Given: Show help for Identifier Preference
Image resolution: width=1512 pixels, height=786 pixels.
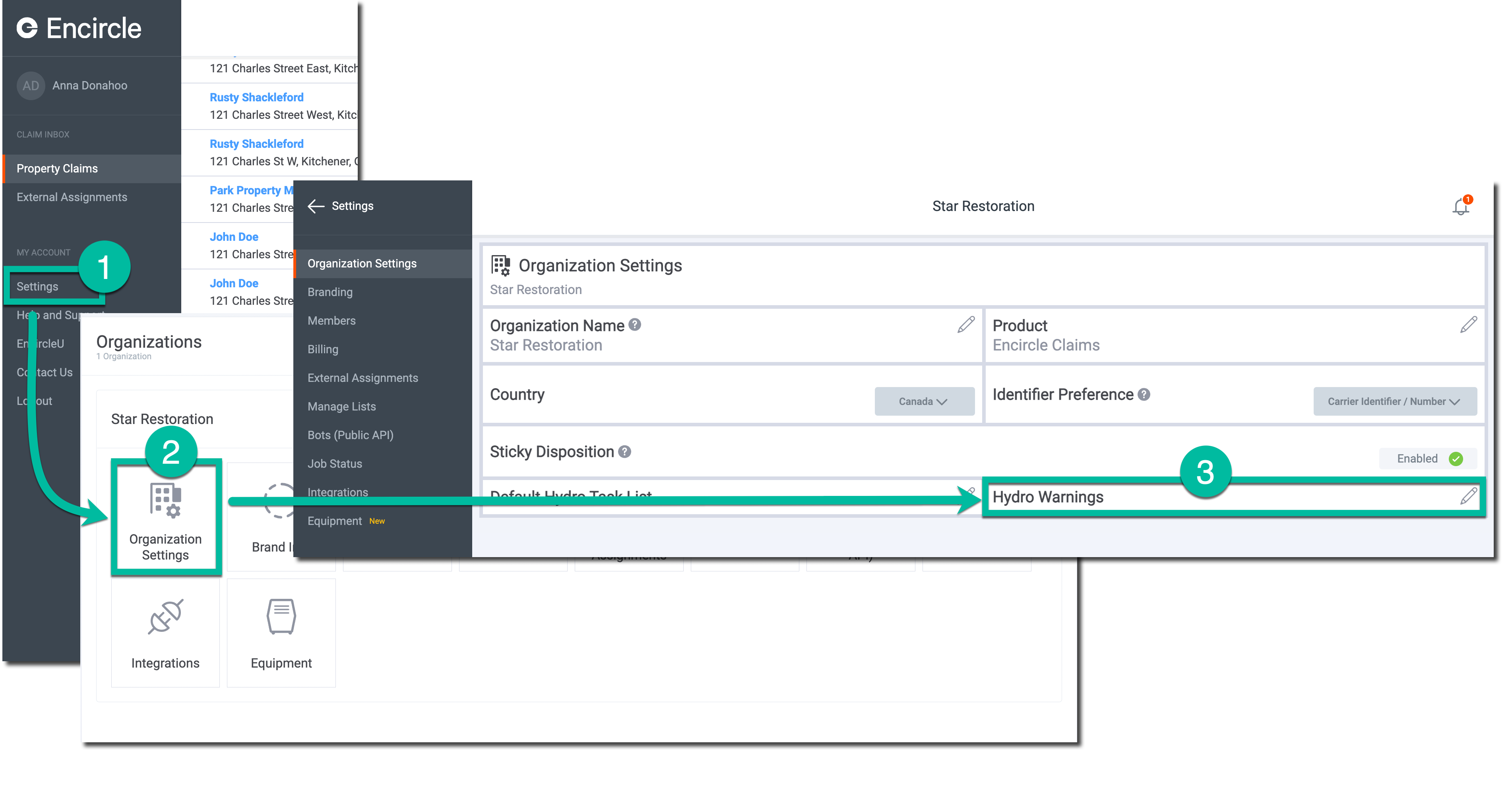Looking at the screenshot, I should [x=1144, y=395].
